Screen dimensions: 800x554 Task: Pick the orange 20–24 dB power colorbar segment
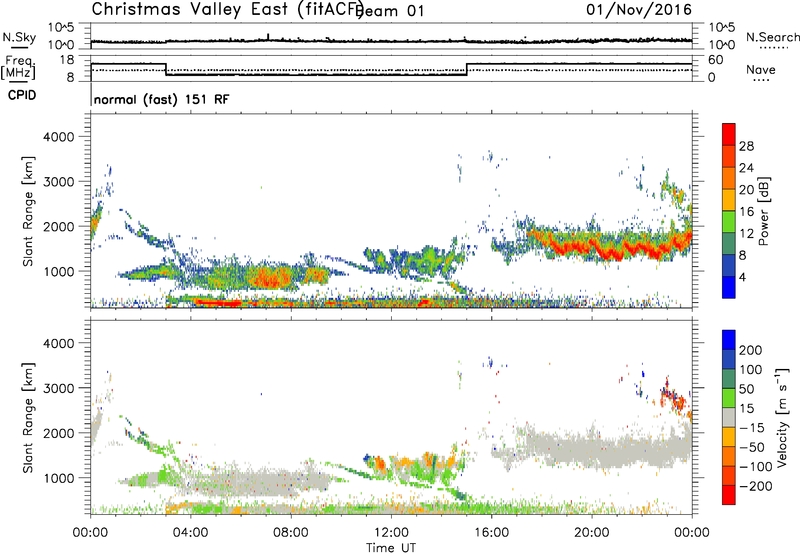(729, 179)
